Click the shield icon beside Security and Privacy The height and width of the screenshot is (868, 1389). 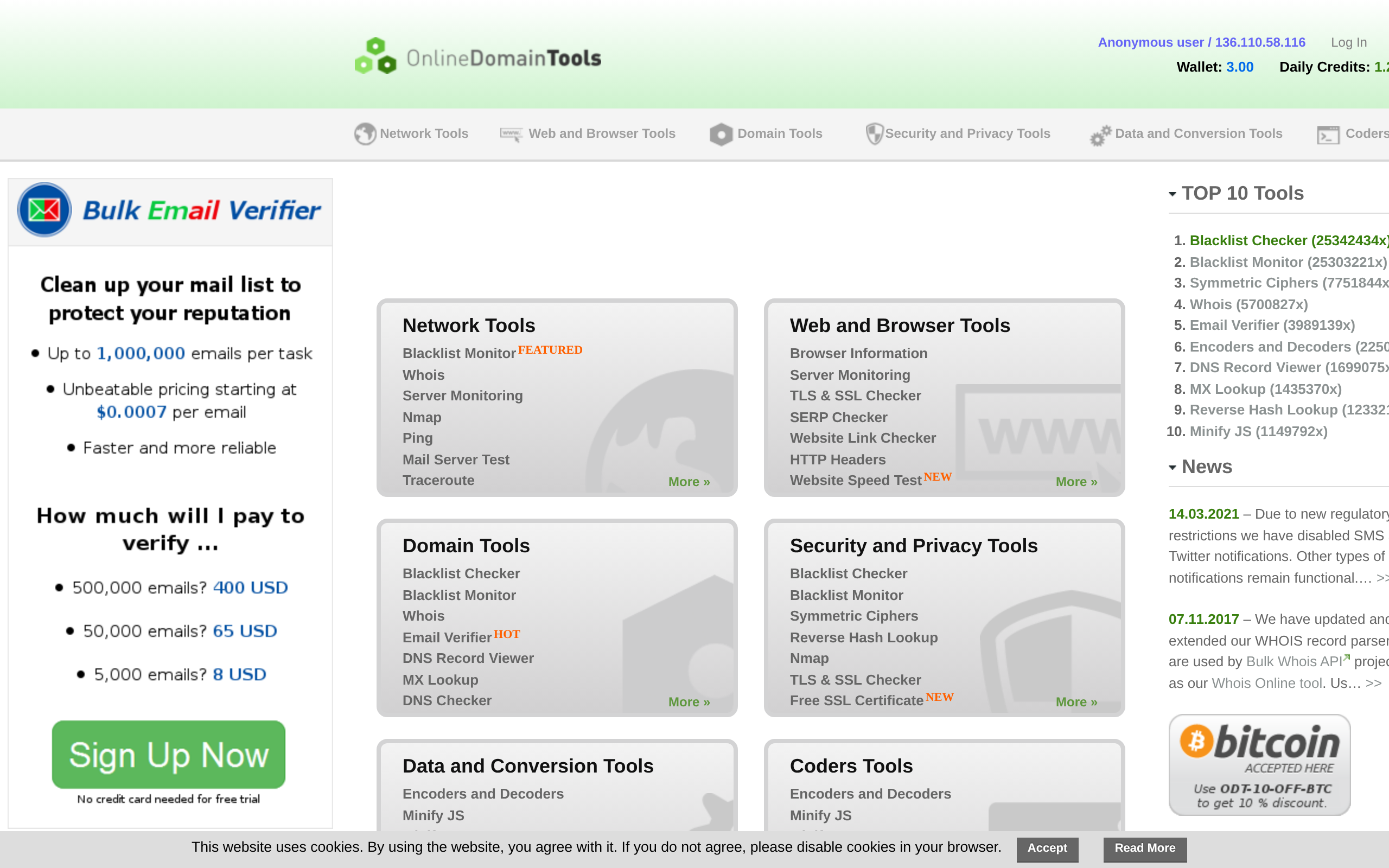point(874,134)
